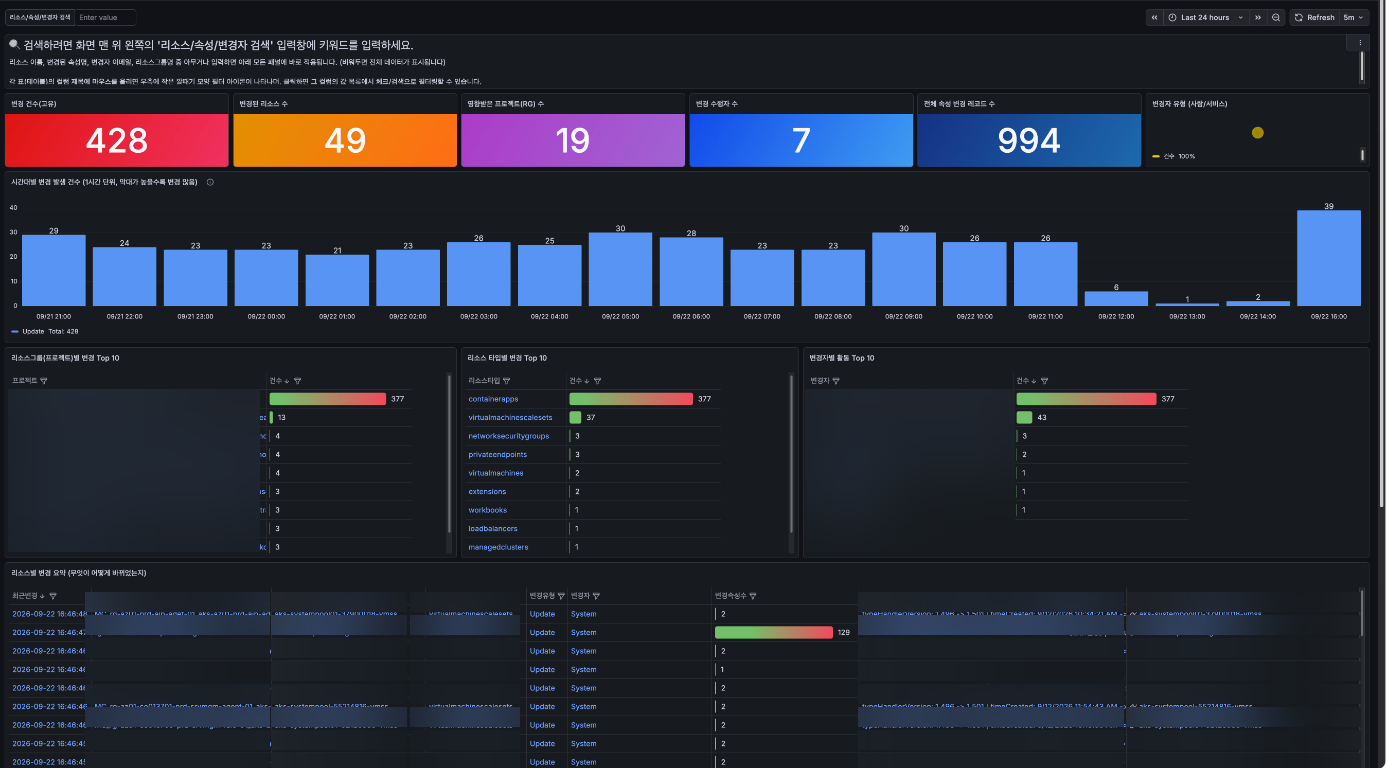Filter the 건수 column in resource group table
Viewport: 1387px width, 768px height.
point(298,380)
